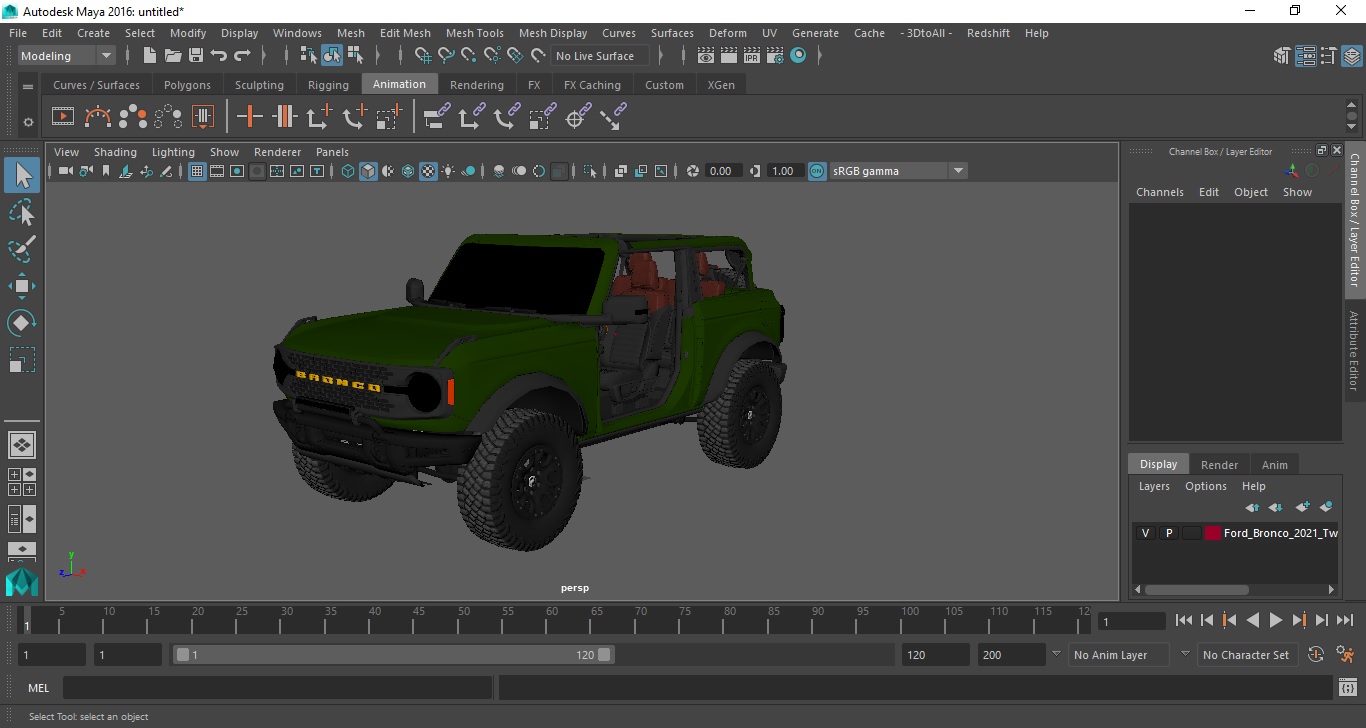Open the Mesh Tools menu
The height and width of the screenshot is (728, 1366).
[x=474, y=33]
